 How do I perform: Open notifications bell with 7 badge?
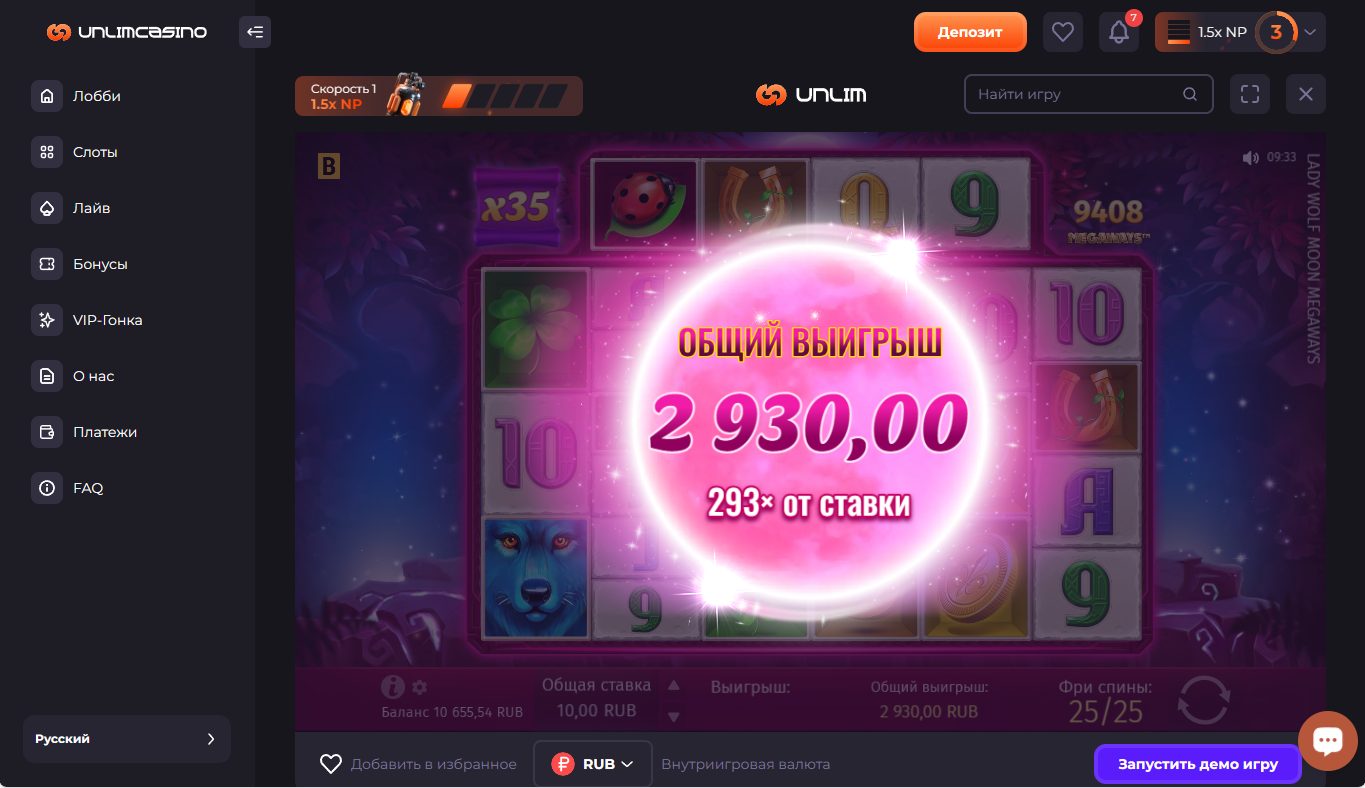[1119, 32]
